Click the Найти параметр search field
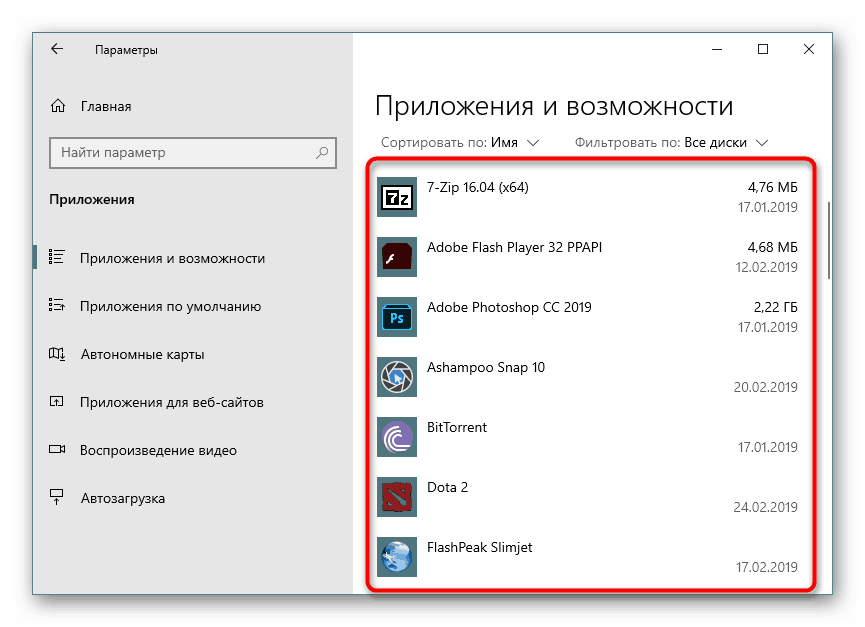 [193, 153]
